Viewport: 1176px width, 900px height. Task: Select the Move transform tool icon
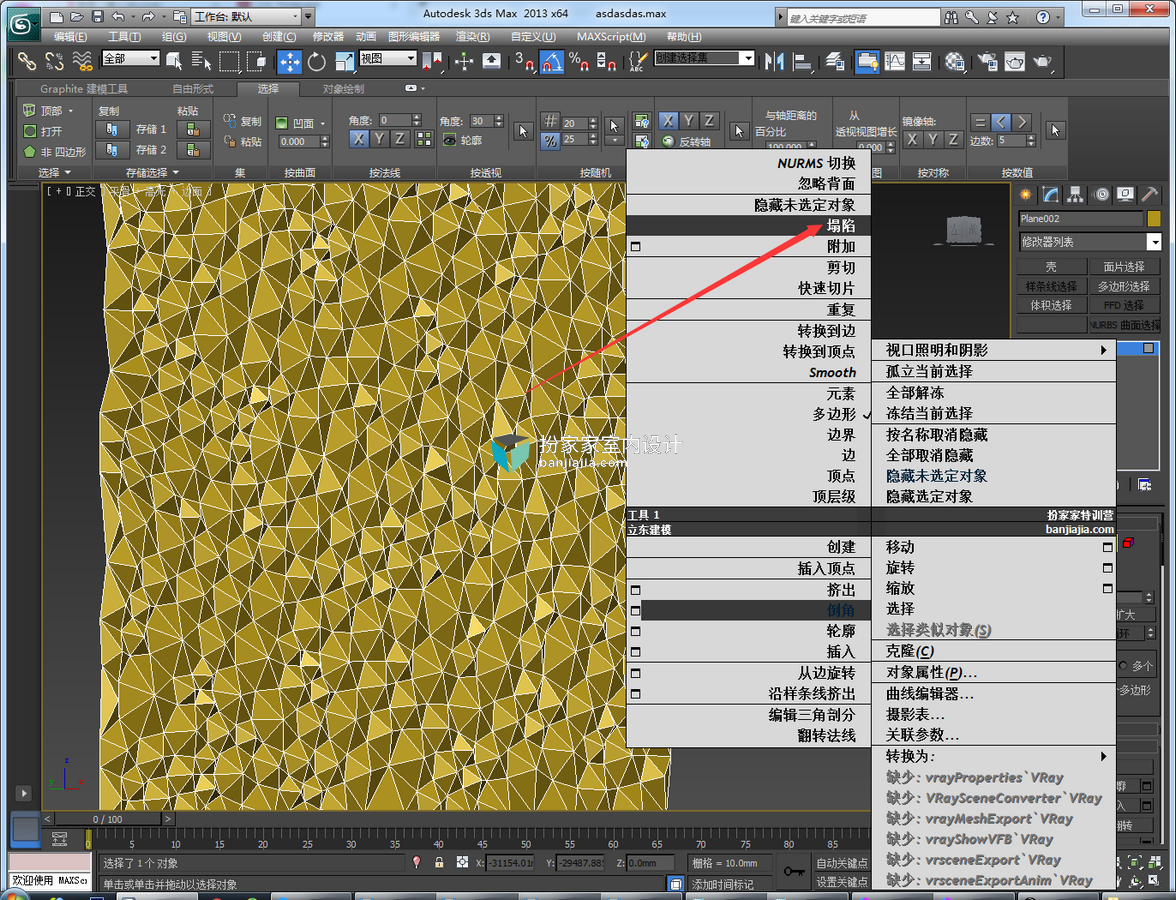tap(290, 62)
